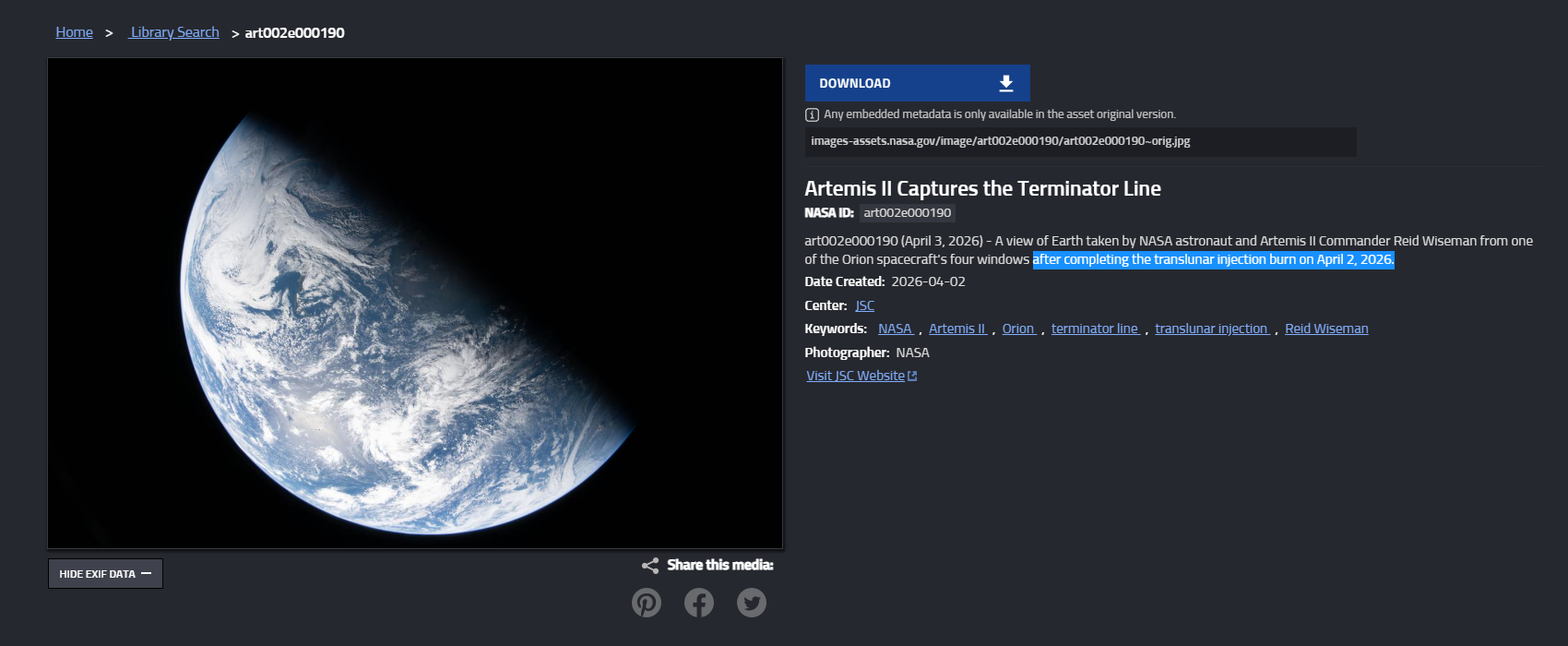This screenshot has width=1568, height=646.
Task: Click the Photographer: NASA text
Action: (867, 353)
